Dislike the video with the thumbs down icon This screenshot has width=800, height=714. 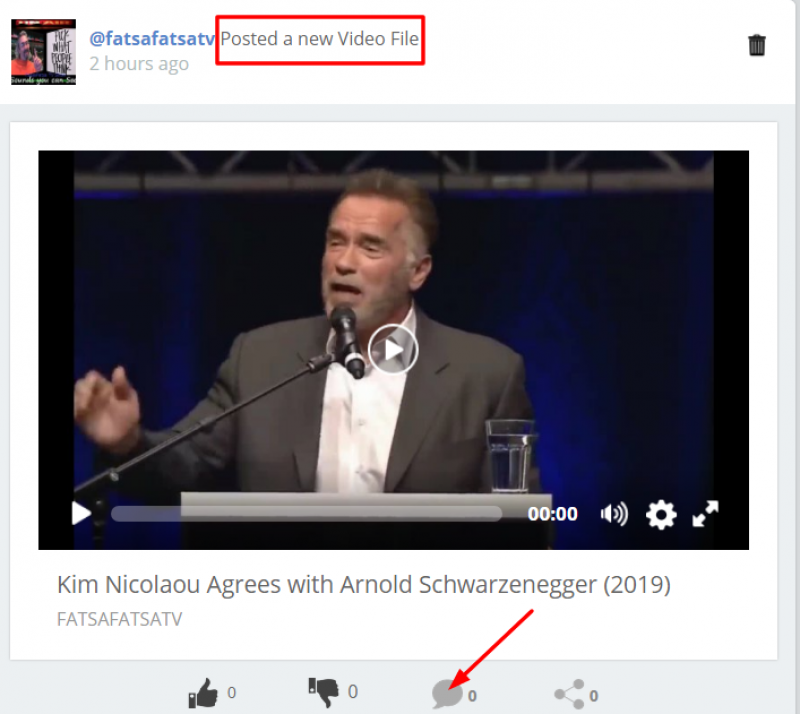tap(323, 692)
